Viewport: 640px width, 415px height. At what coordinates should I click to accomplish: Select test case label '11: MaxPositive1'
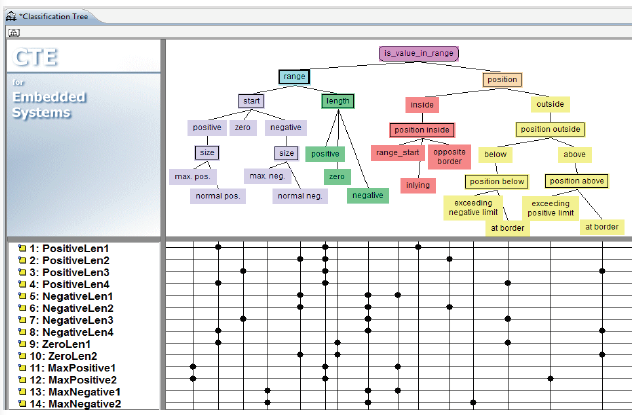pos(72,368)
